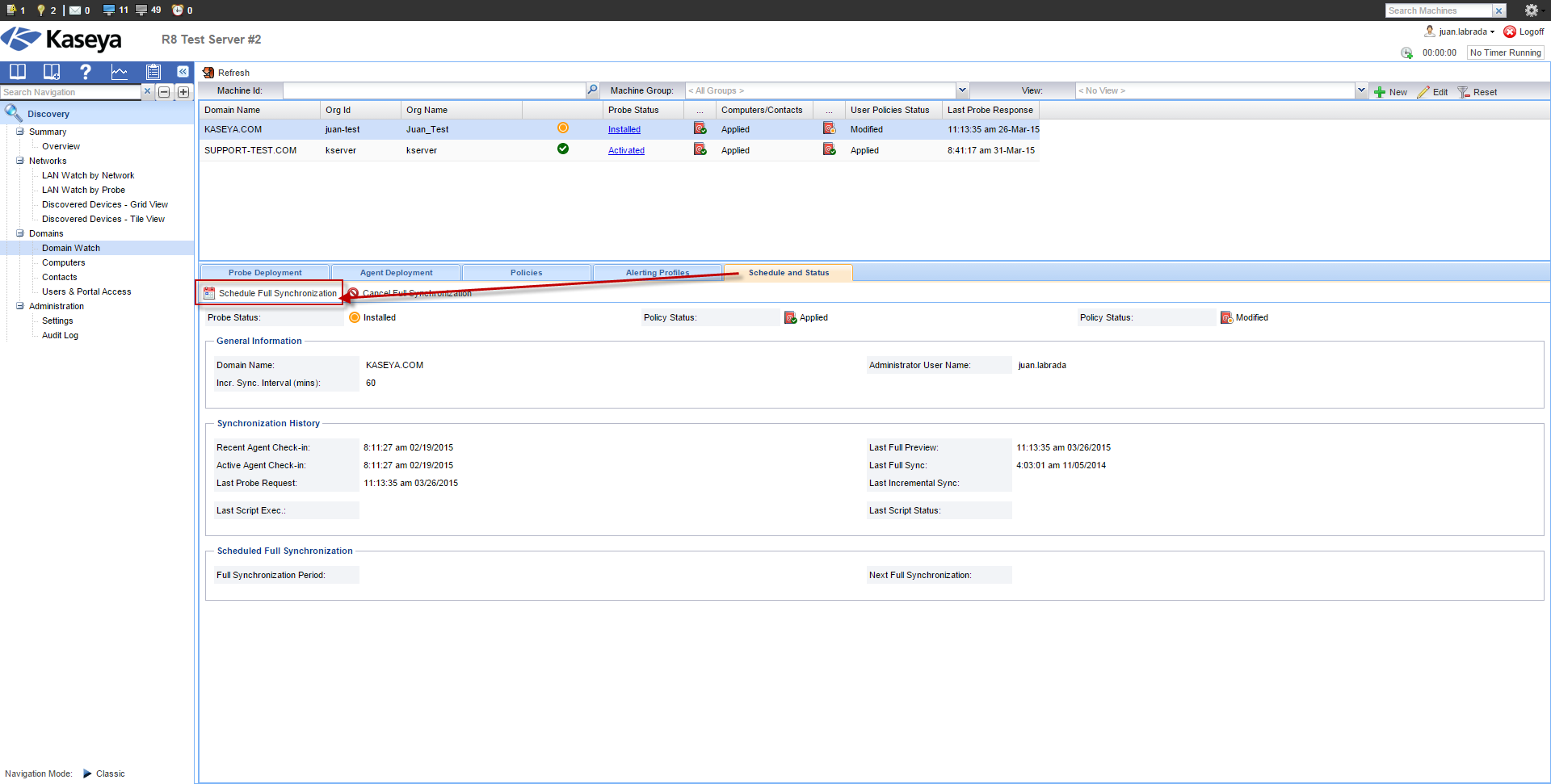Image resolution: width=1551 pixels, height=784 pixels.
Task: Click the Search Machines input field
Action: coord(1438,10)
